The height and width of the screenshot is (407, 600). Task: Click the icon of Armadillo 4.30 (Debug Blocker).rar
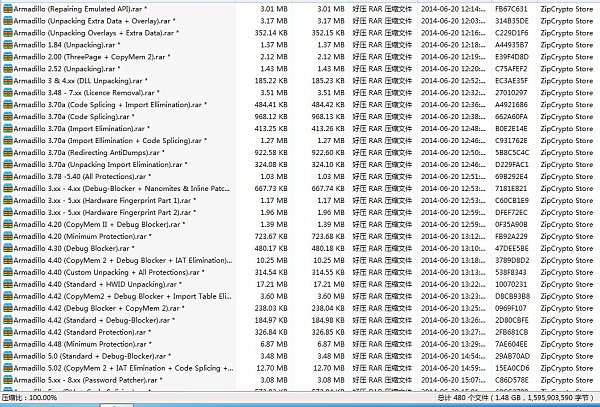click(8, 248)
